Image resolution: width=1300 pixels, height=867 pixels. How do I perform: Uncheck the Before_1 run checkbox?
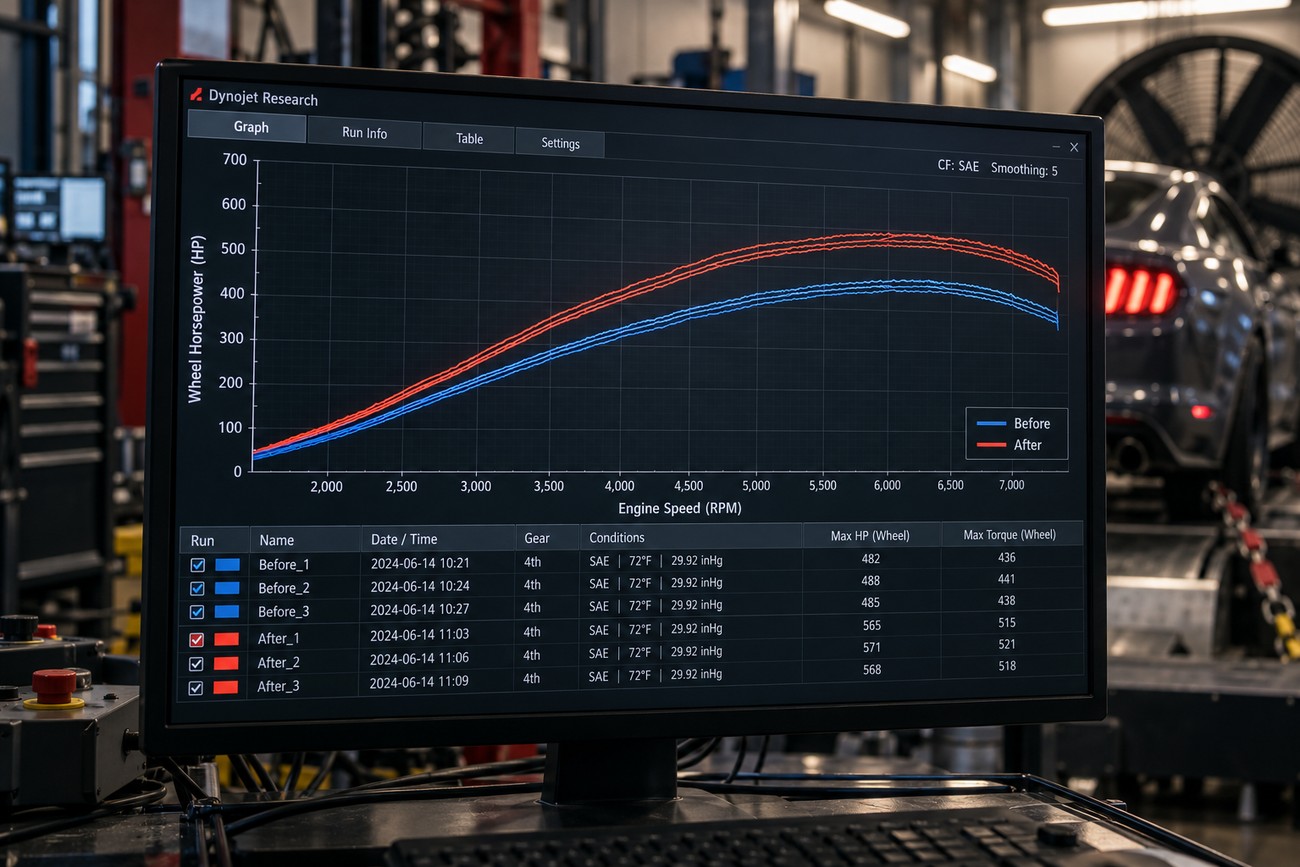point(197,565)
